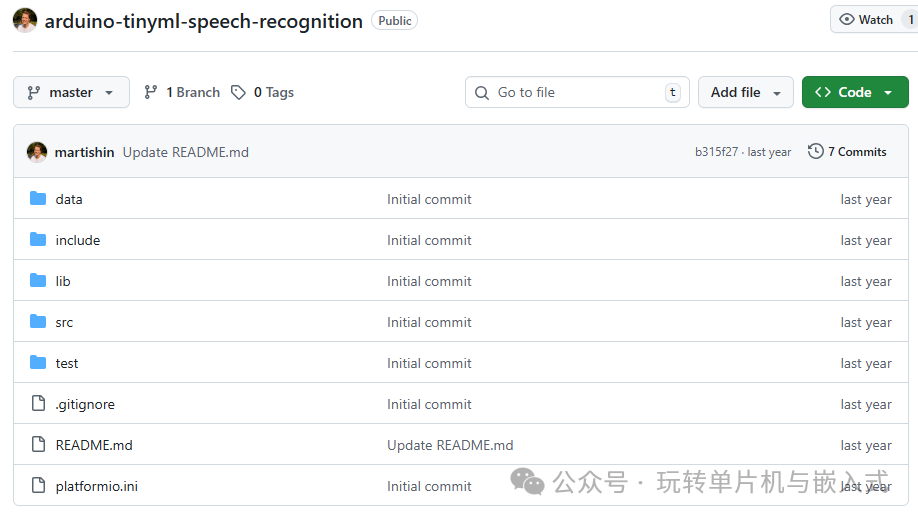Click 'last year' in the .gitignore row
The height and width of the screenshot is (519, 918).
[866, 404]
